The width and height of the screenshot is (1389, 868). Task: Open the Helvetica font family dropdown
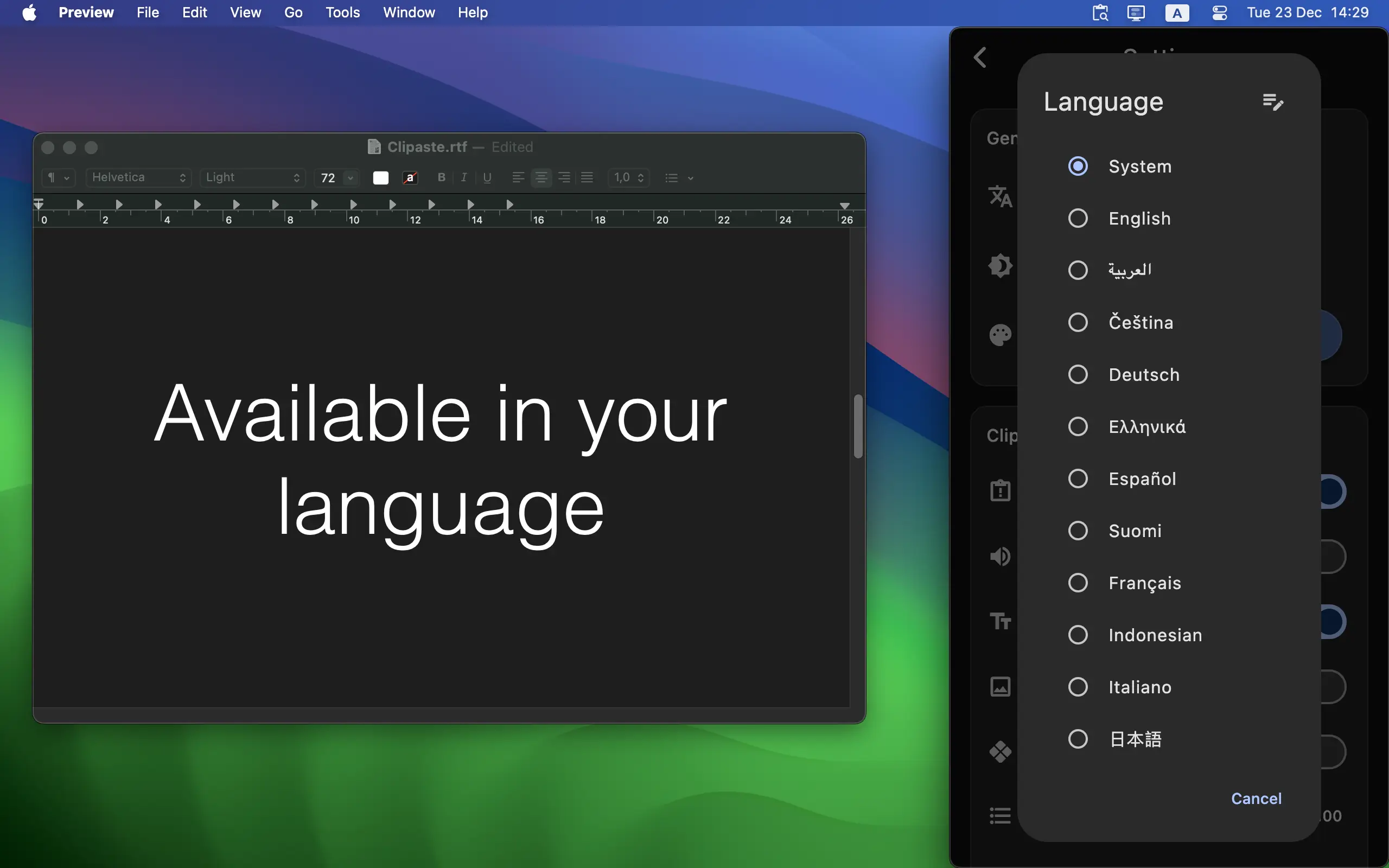point(138,177)
